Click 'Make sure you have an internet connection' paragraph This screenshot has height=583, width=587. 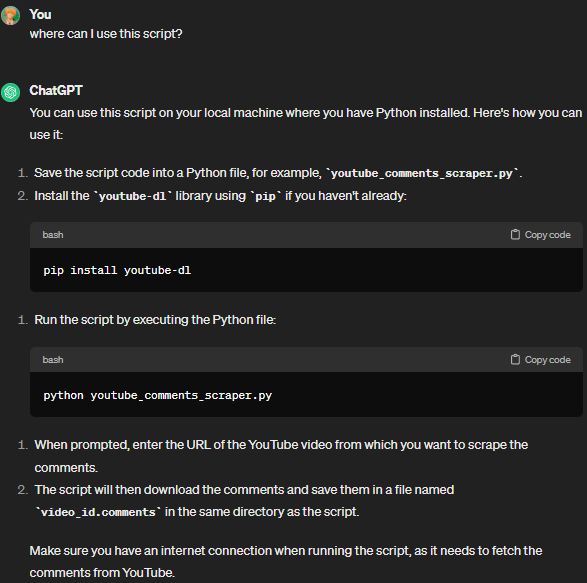(286, 562)
